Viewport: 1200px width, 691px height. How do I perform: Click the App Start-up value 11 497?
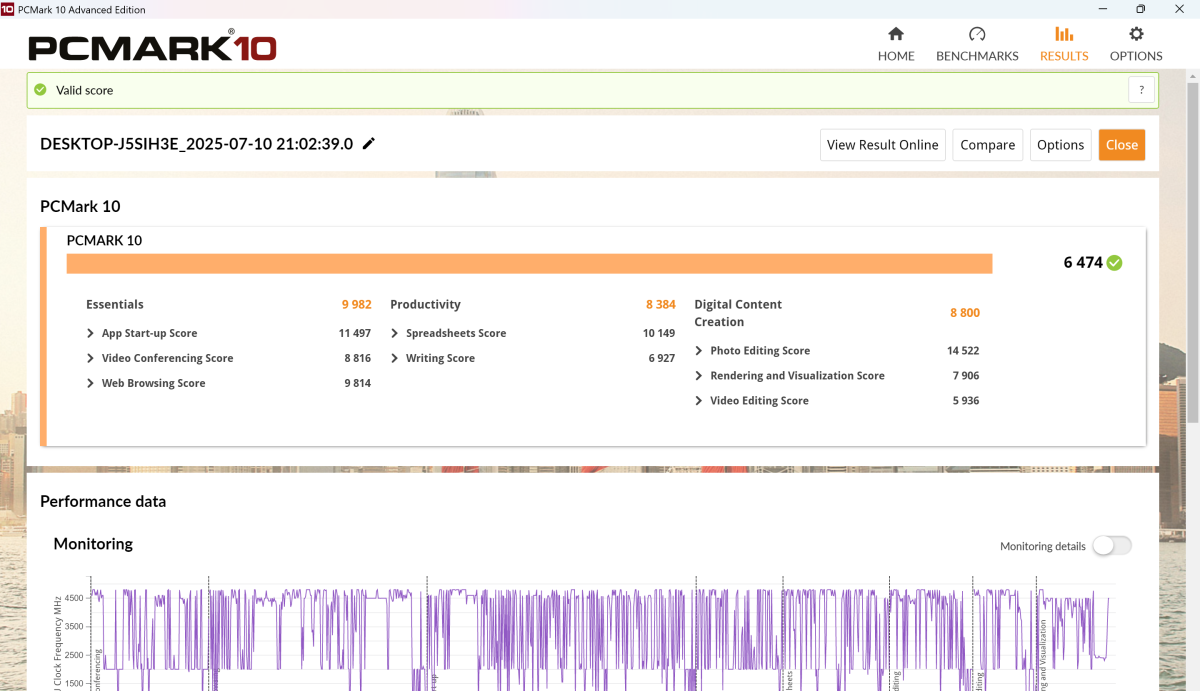[x=355, y=333]
